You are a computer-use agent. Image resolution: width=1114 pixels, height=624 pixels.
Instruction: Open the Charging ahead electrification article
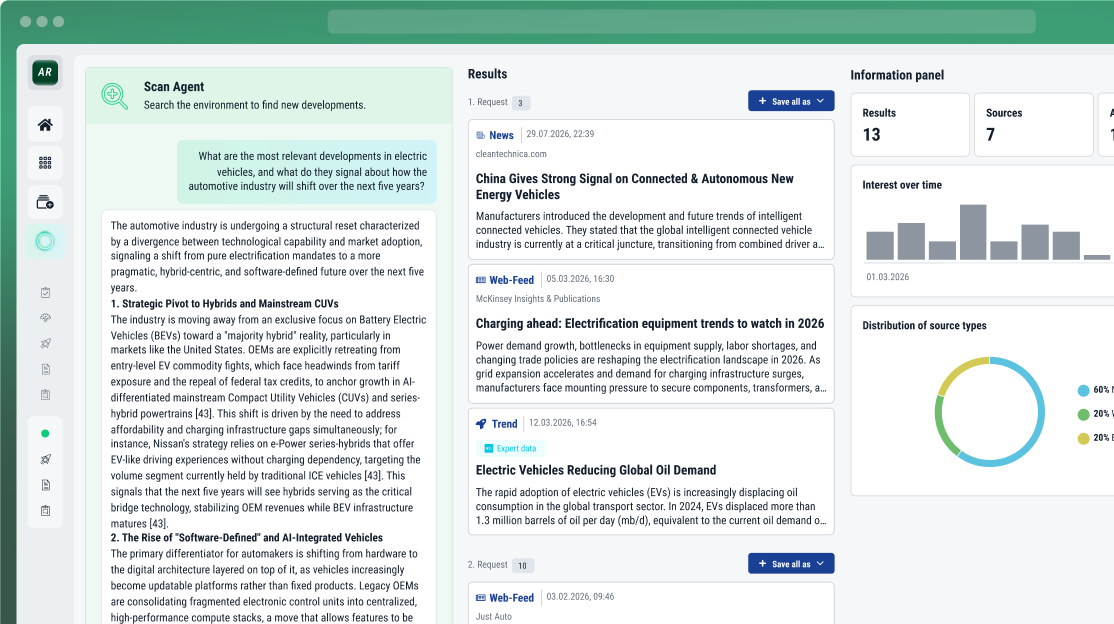(650, 323)
